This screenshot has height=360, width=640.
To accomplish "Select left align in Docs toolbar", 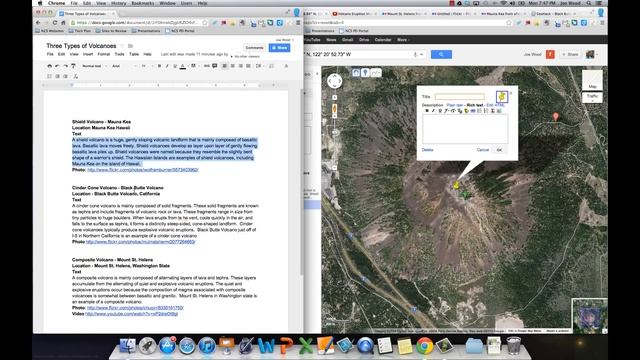I will (224, 66).
